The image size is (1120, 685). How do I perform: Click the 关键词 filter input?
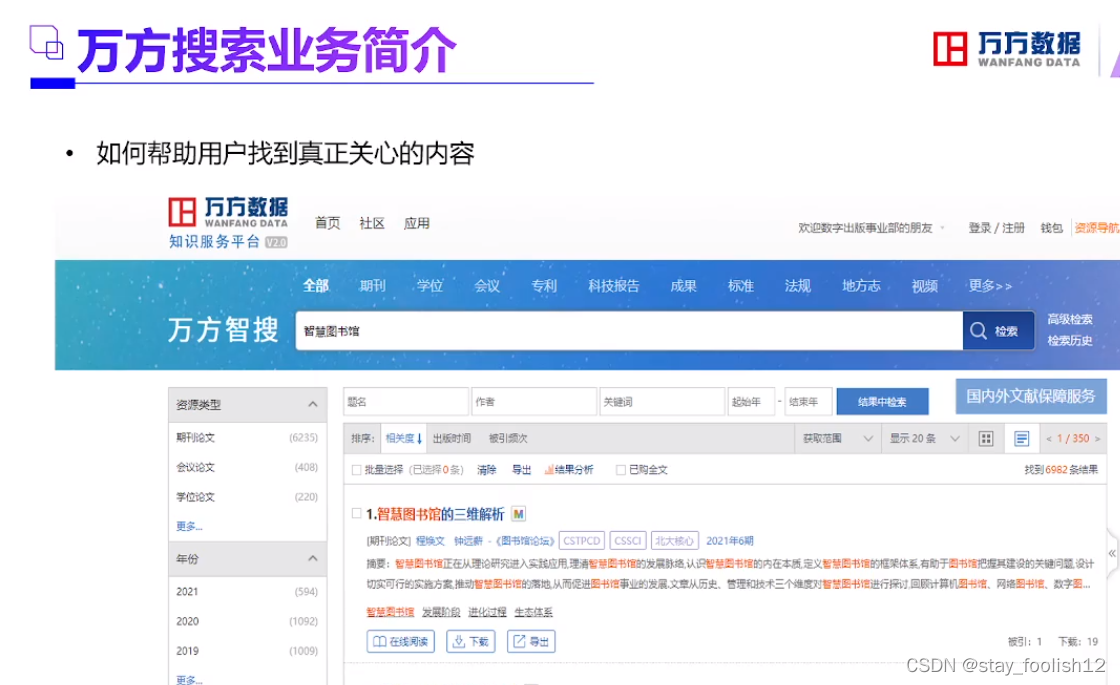662,401
